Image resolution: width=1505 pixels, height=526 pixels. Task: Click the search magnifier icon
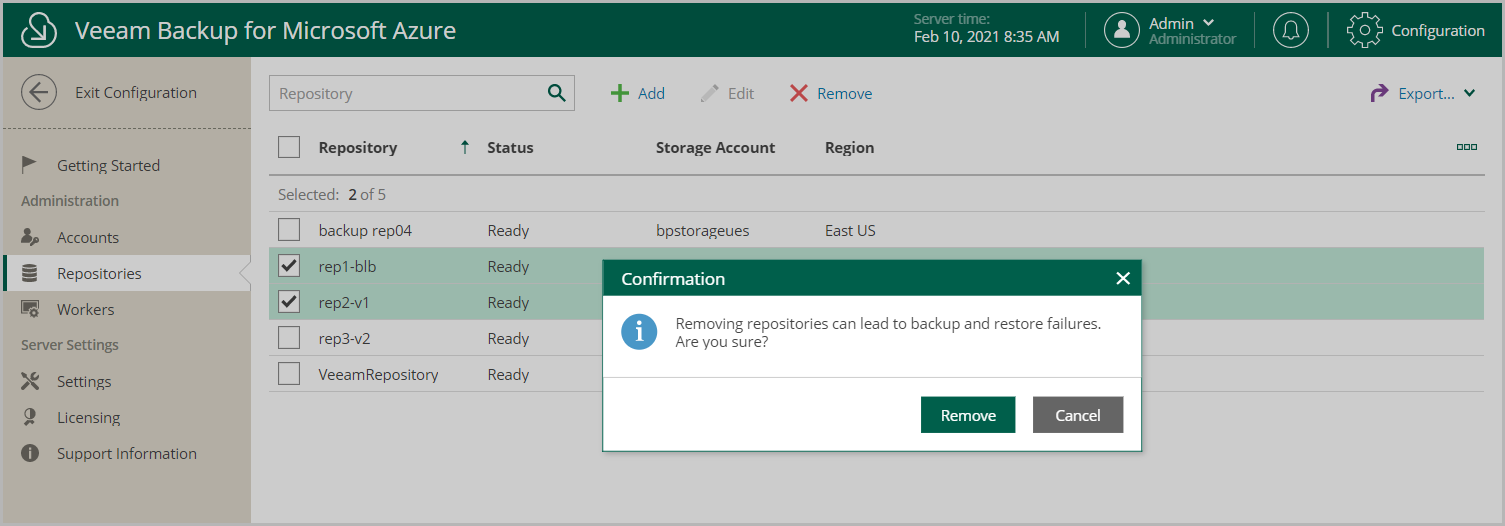pos(557,93)
